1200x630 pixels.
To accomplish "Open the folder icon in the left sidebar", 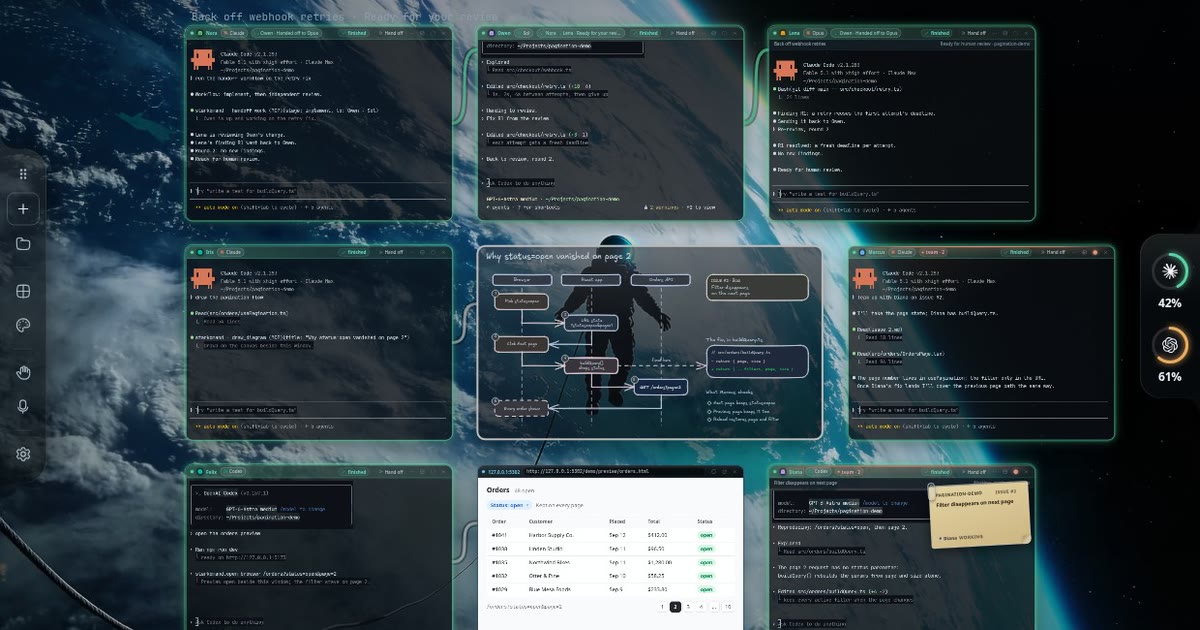I will 23,244.
